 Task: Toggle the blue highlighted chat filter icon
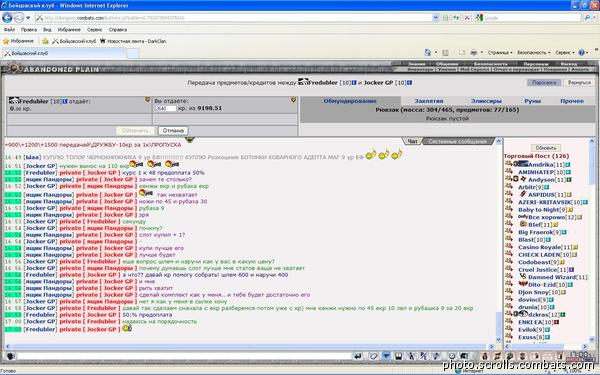pos(386,356)
